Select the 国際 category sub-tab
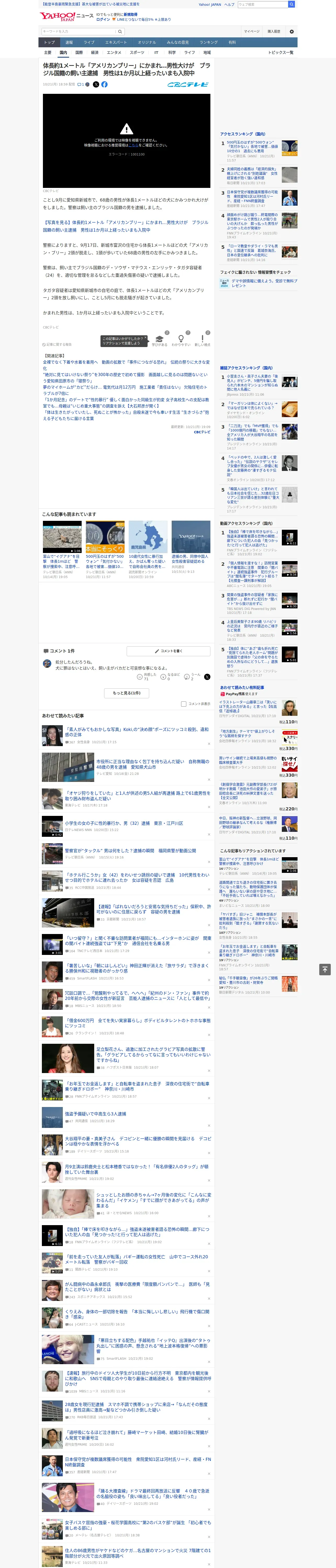This screenshot has height=1568, width=336. [79, 52]
